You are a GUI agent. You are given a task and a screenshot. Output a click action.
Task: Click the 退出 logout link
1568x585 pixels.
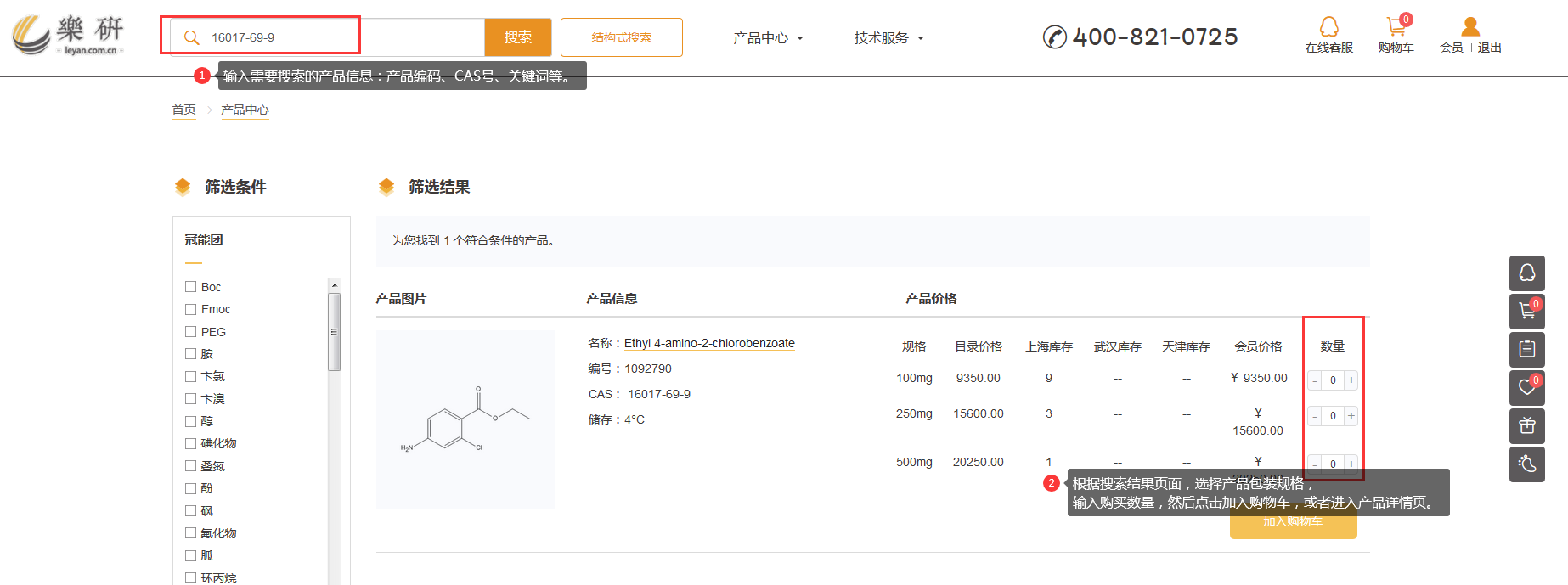pyautogui.click(x=1489, y=48)
